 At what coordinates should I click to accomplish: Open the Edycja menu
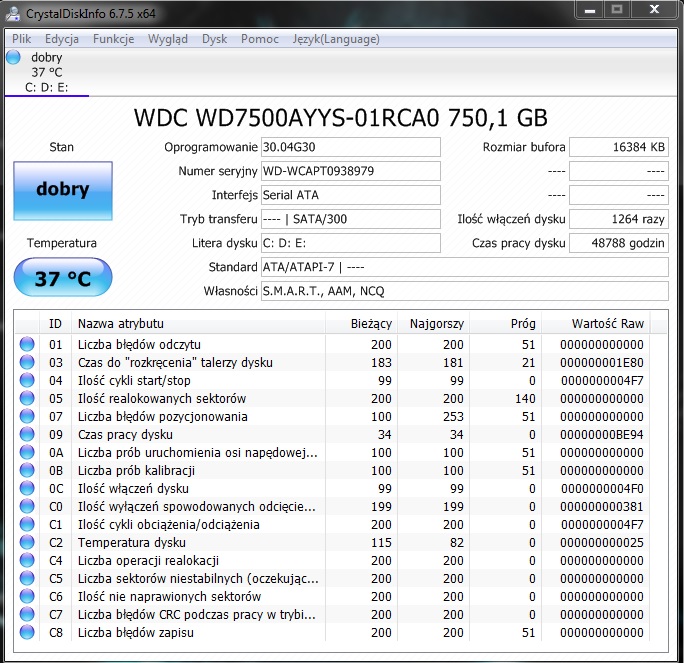coord(62,39)
